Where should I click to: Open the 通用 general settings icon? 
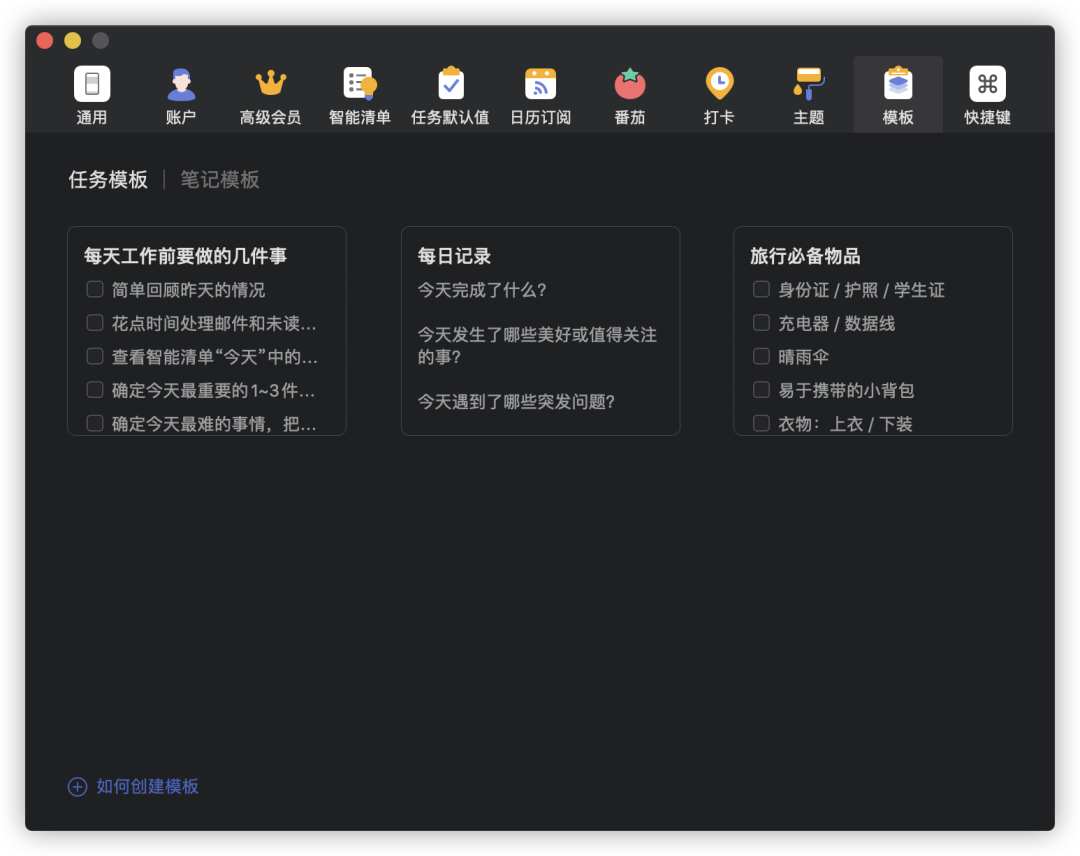[x=92, y=84]
